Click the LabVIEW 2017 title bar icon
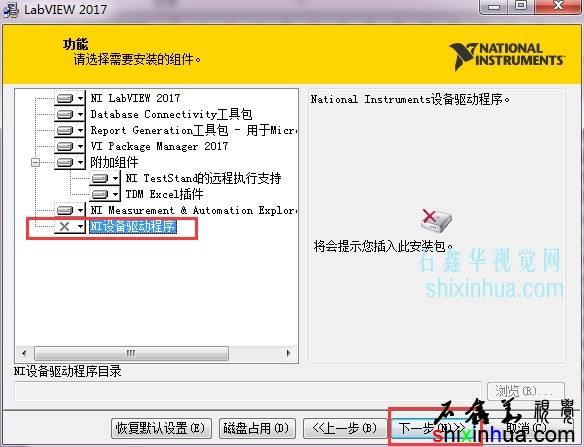The height and width of the screenshot is (447, 584). [11, 9]
